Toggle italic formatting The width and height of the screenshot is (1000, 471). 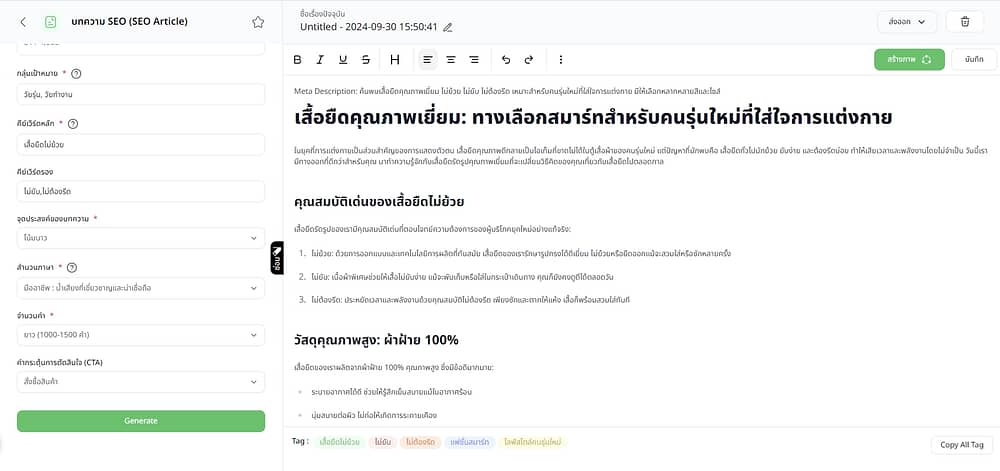[320, 60]
